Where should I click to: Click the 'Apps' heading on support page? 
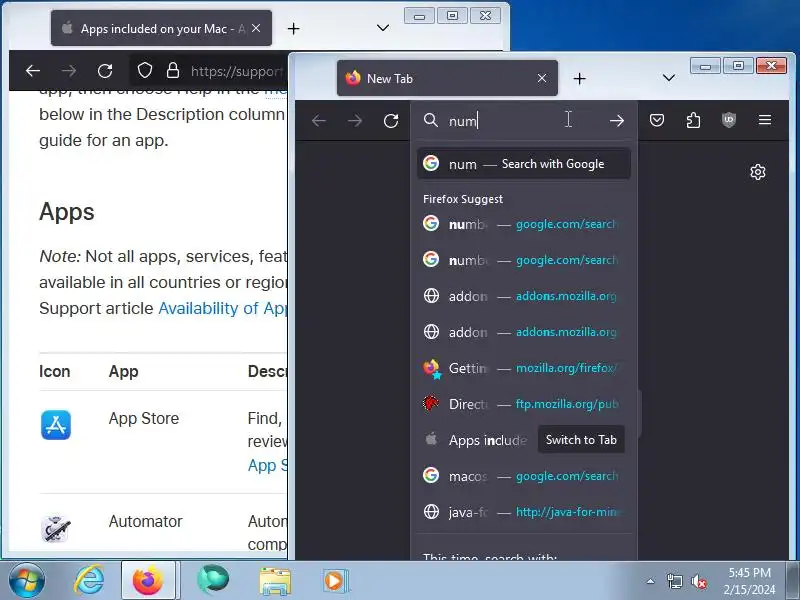pos(67,212)
